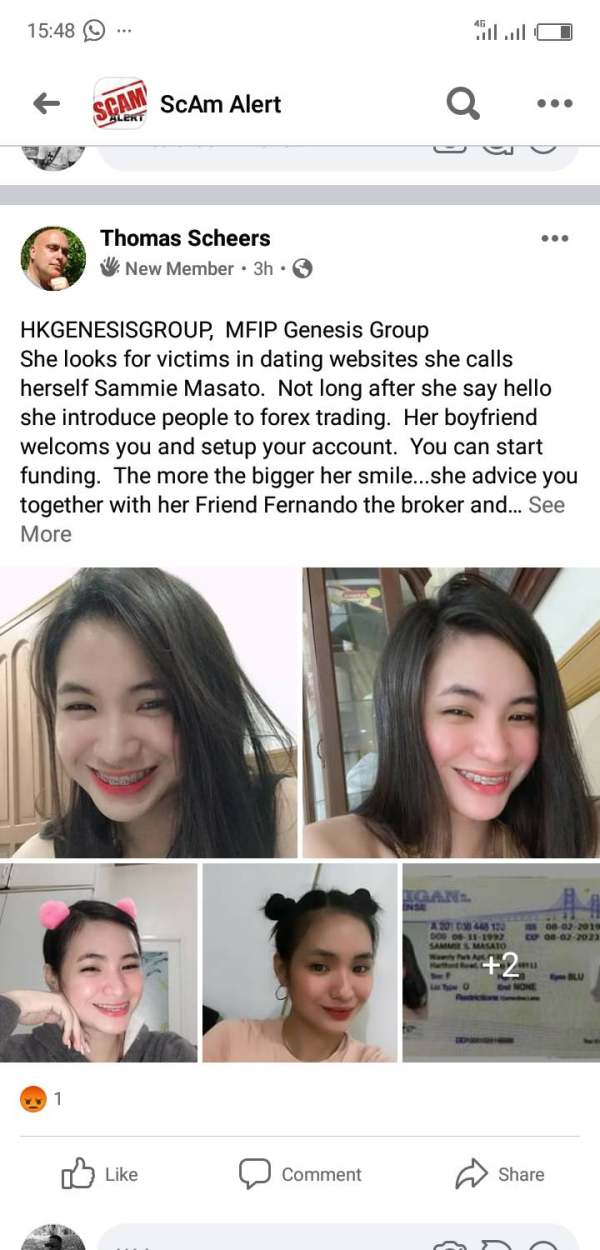600x1250 pixels.
Task: Like the post with thumbs-up
Action: pos(100,1174)
